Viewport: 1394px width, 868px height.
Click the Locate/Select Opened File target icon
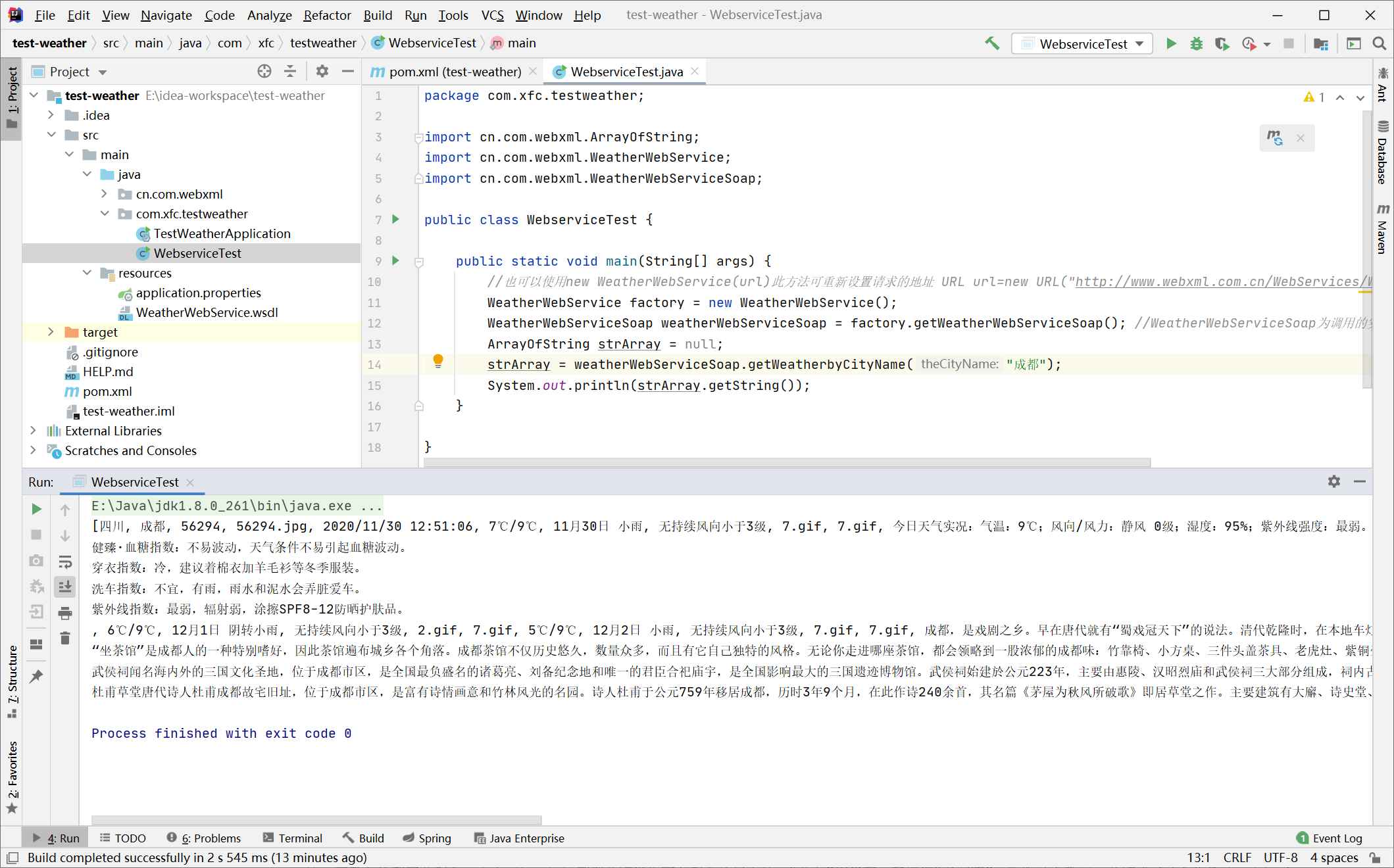pyautogui.click(x=264, y=71)
